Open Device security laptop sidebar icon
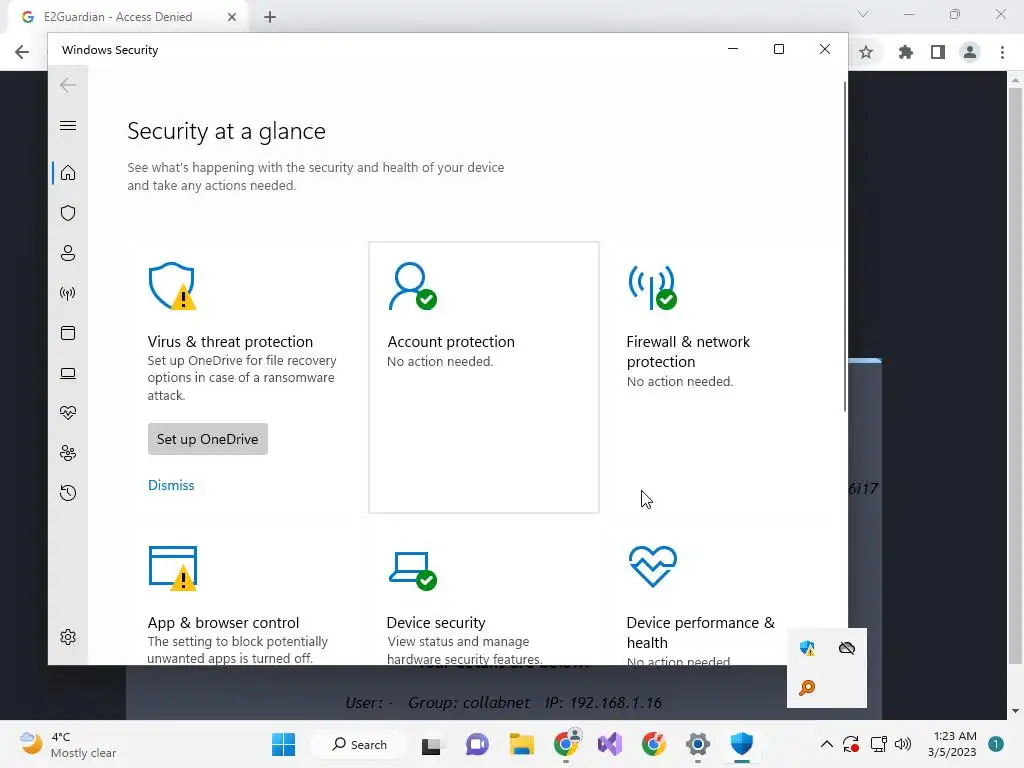Viewport: 1024px width, 768px height. pyautogui.click(x=68, y=373)
